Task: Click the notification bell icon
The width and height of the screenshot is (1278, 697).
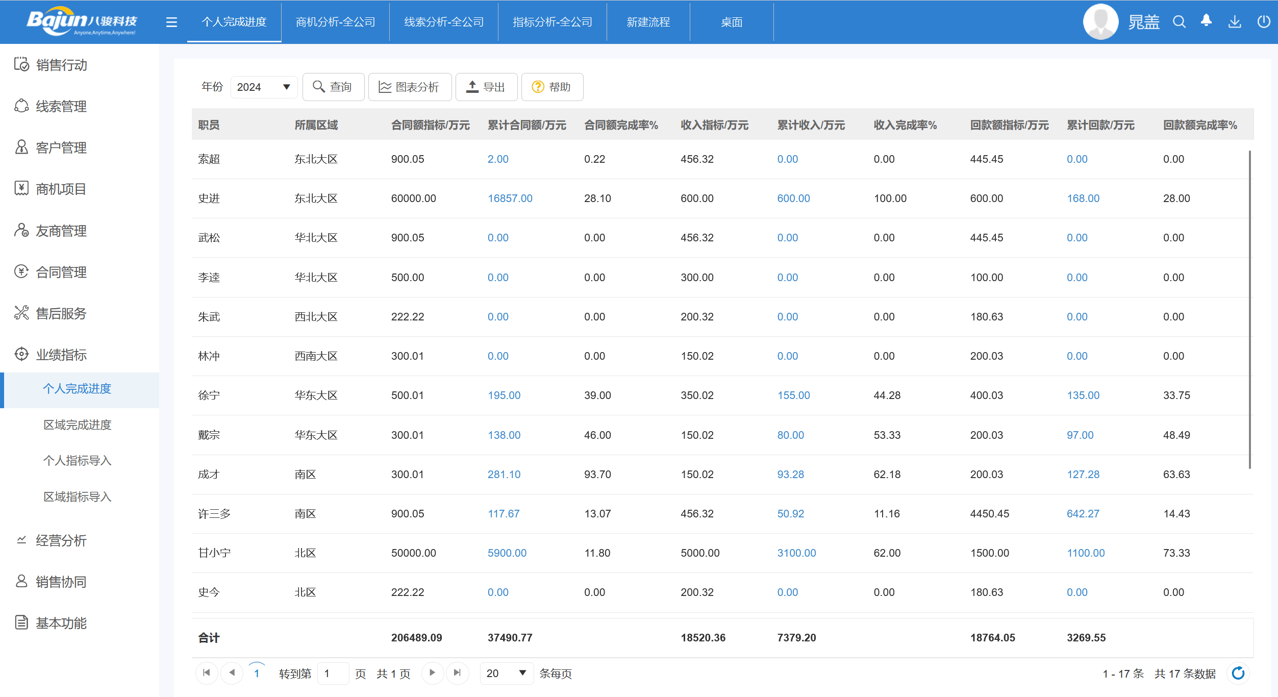Action: (1205, 20)
